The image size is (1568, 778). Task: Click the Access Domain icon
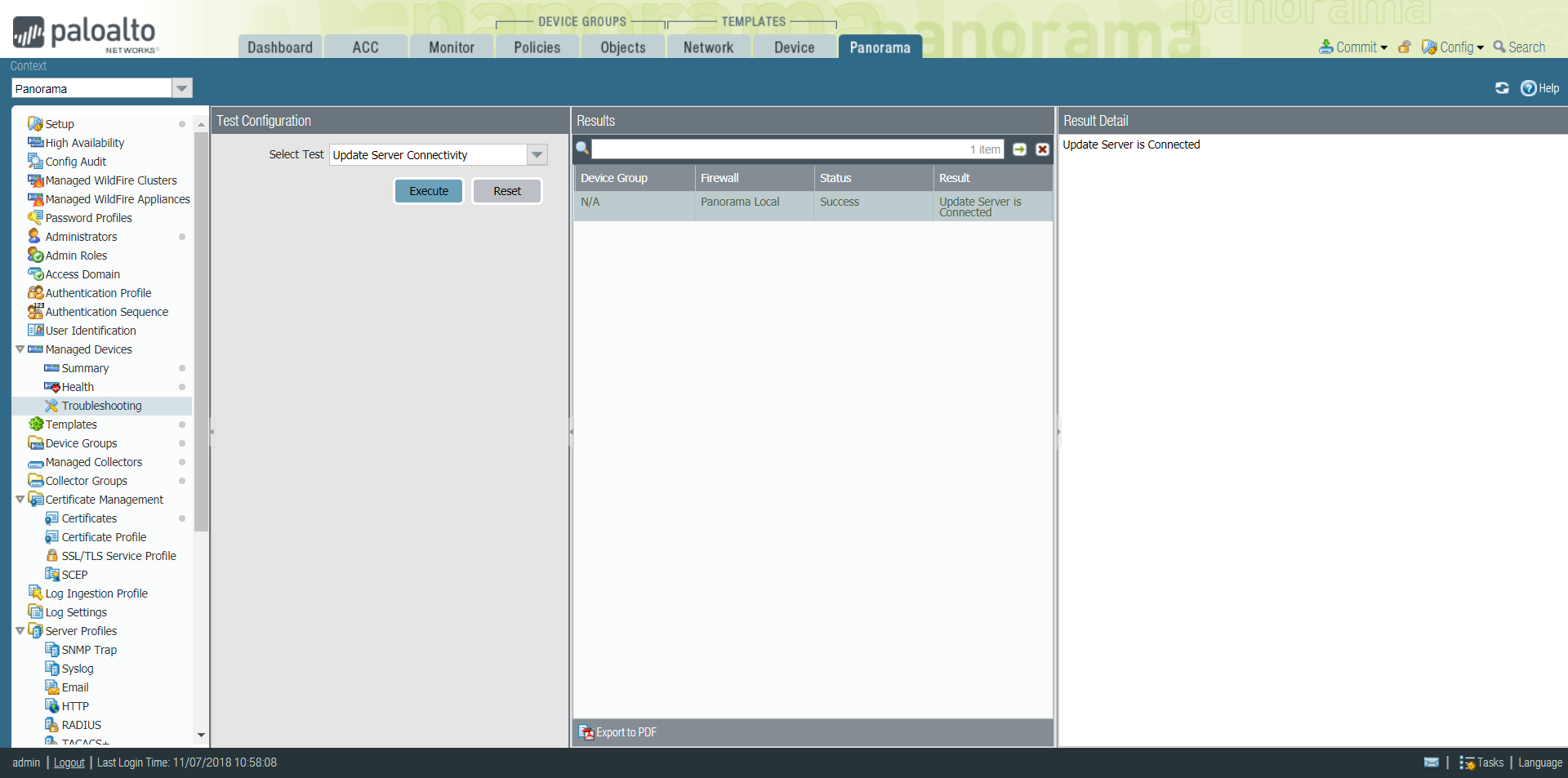click(35, 274)
